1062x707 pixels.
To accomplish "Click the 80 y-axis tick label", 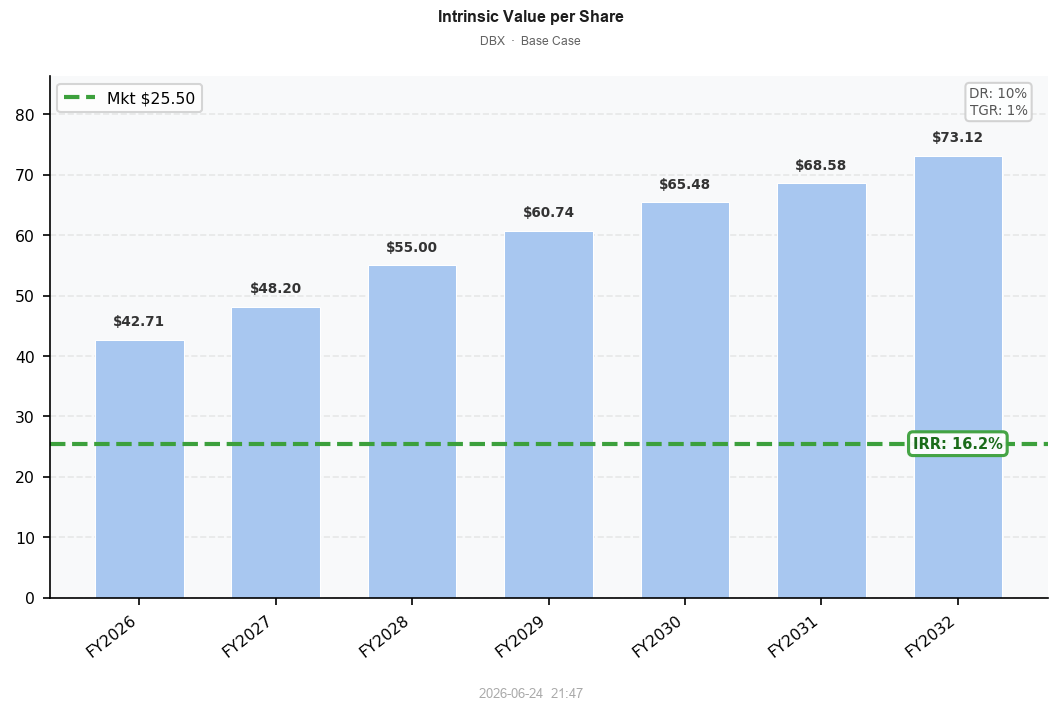I will tap(24, 115).
